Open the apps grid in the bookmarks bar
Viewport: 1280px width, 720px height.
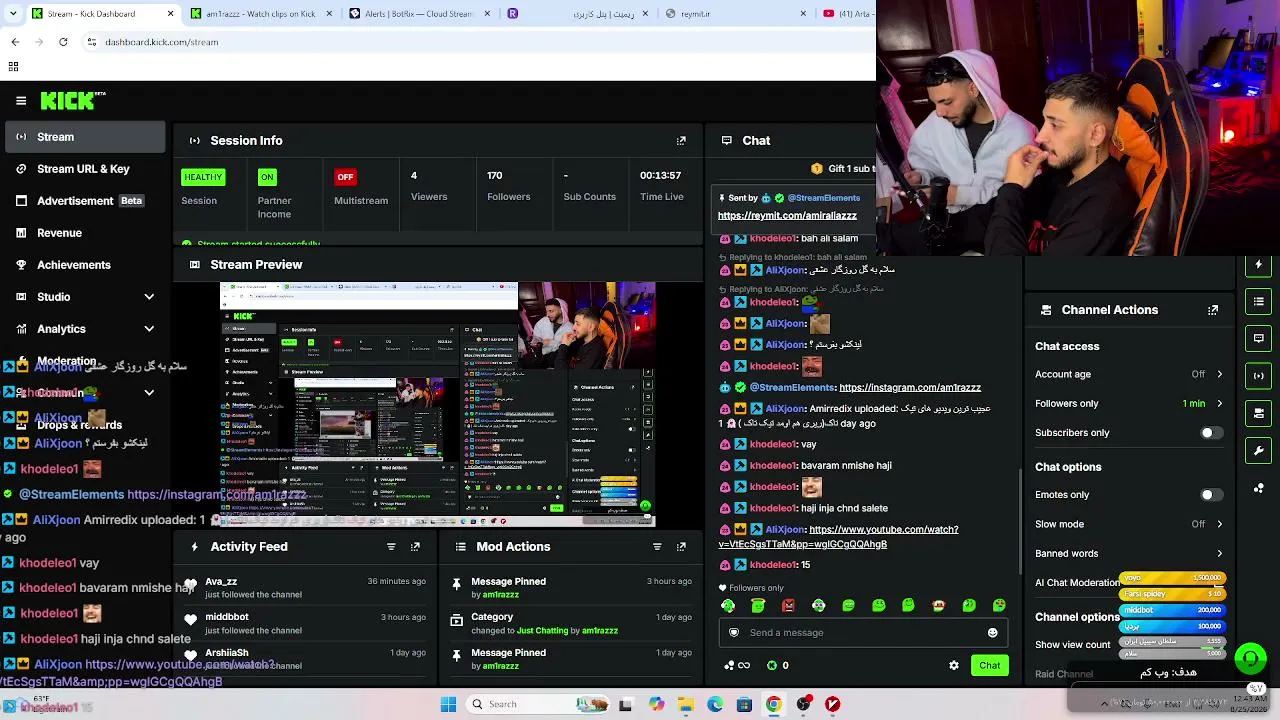pyautogui.click(x=13, y=67)
